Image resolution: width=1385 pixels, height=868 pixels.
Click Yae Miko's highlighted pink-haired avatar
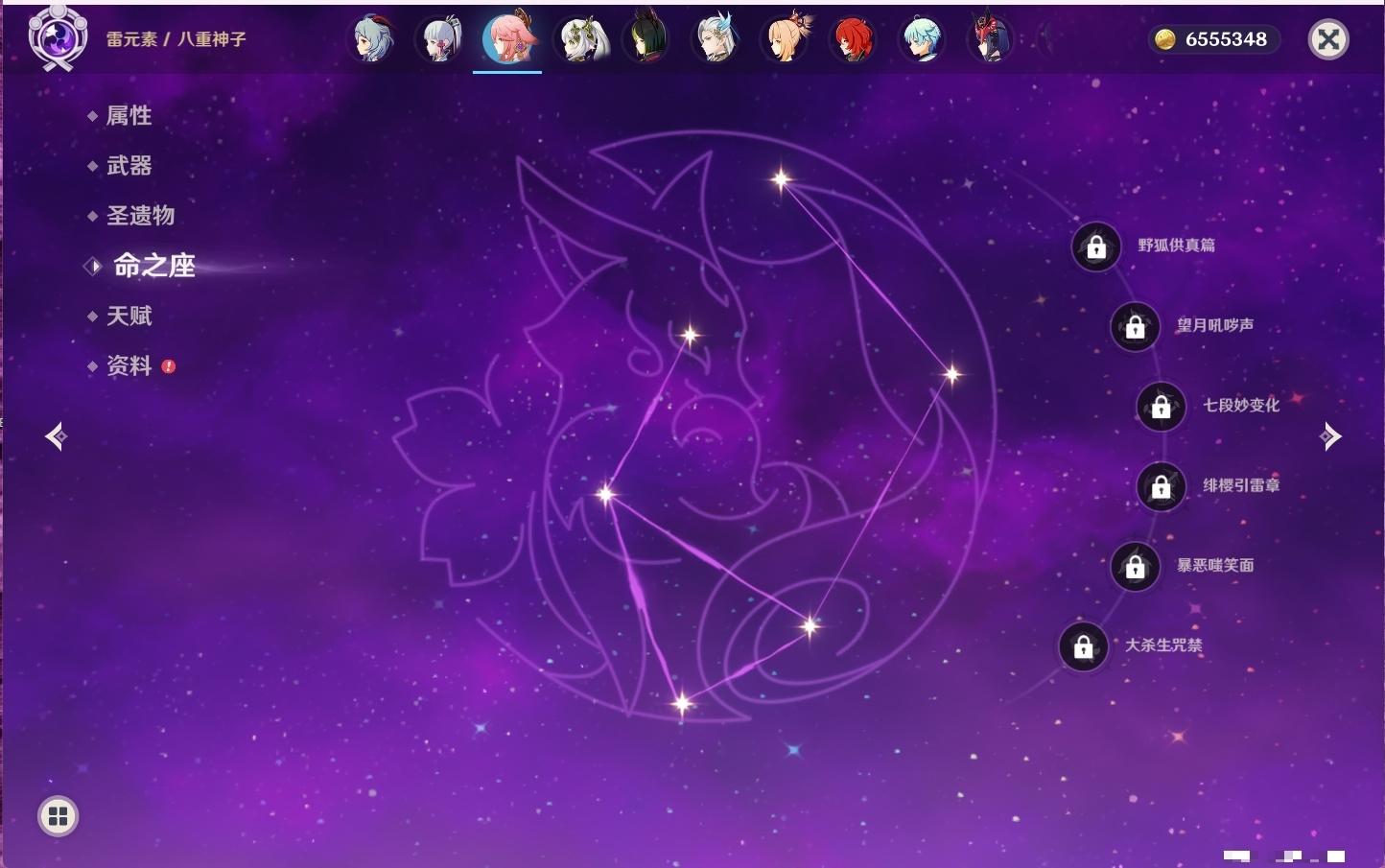pyautogui.click(x=508, y=39)
